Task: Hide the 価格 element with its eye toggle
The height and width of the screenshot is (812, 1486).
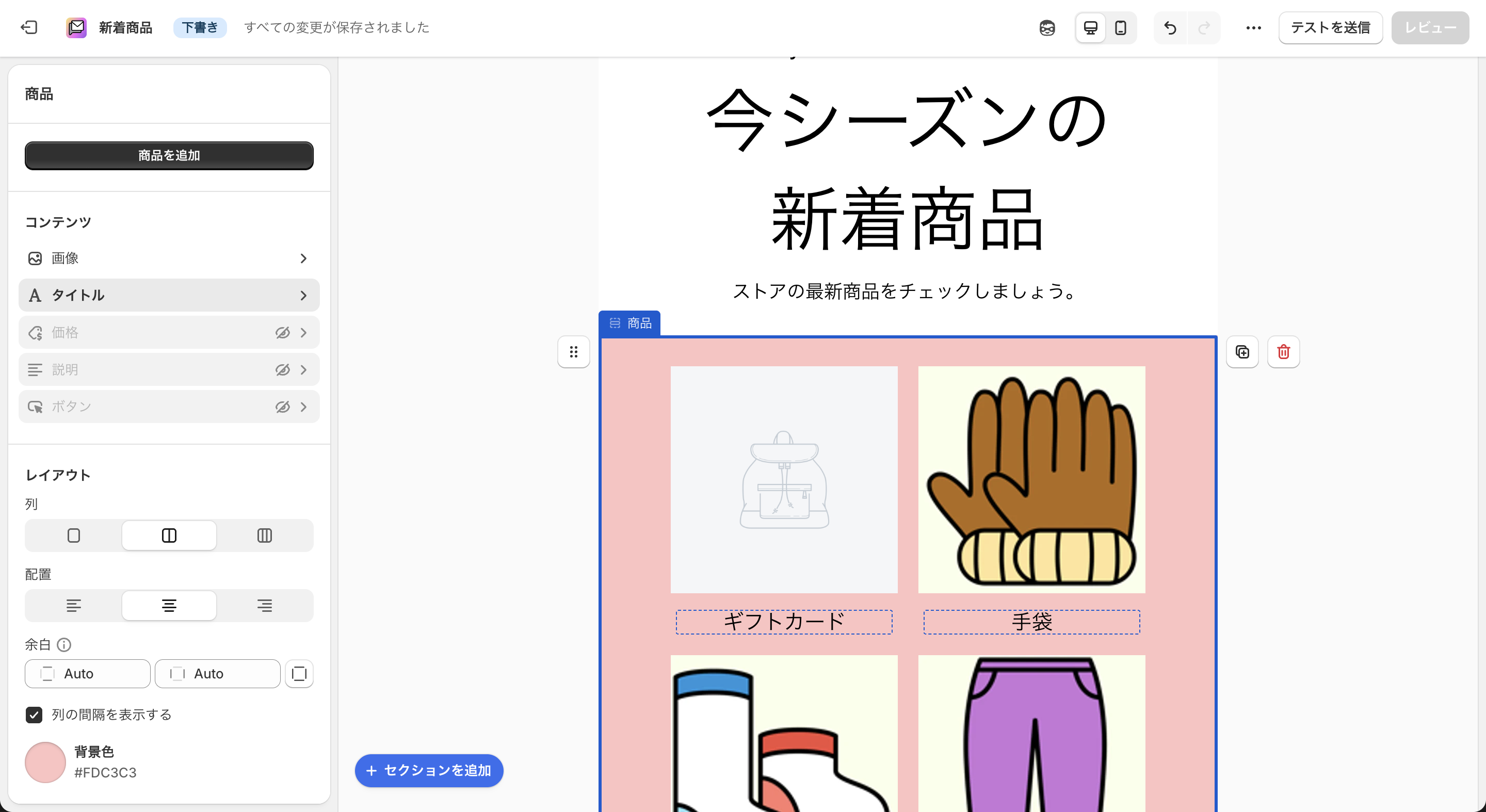Action: point(282,332)
